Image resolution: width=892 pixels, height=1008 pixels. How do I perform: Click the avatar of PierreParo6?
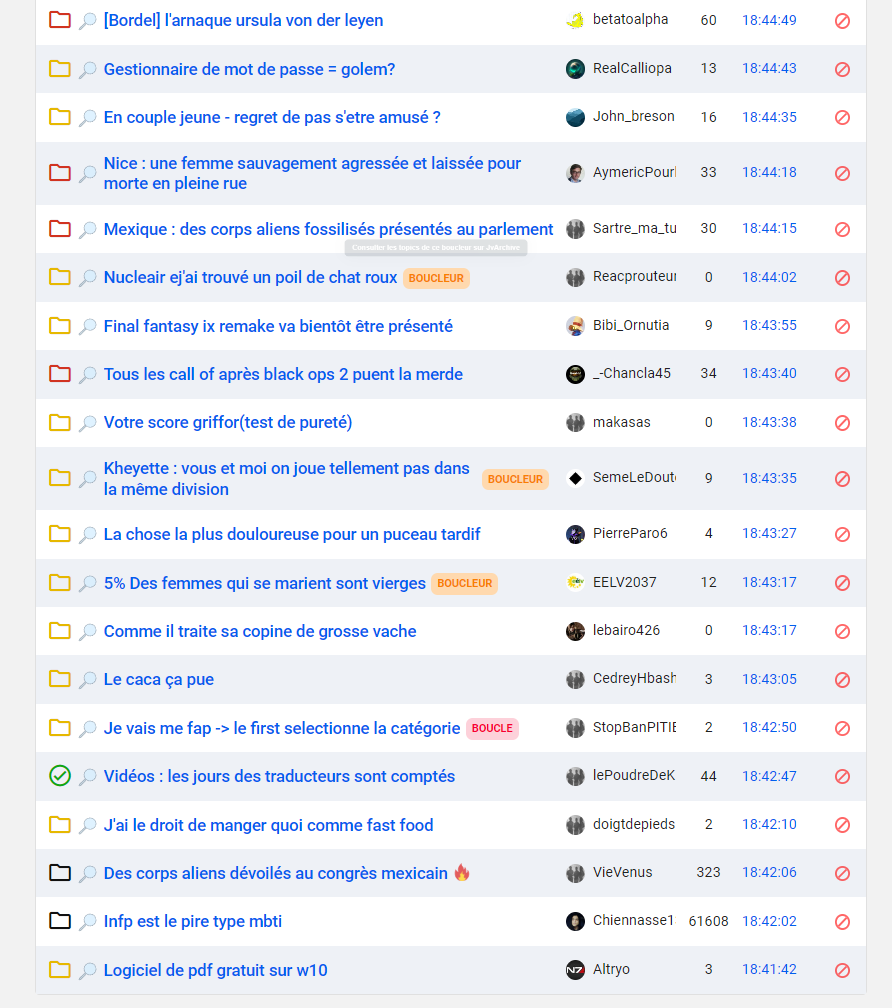575,534
